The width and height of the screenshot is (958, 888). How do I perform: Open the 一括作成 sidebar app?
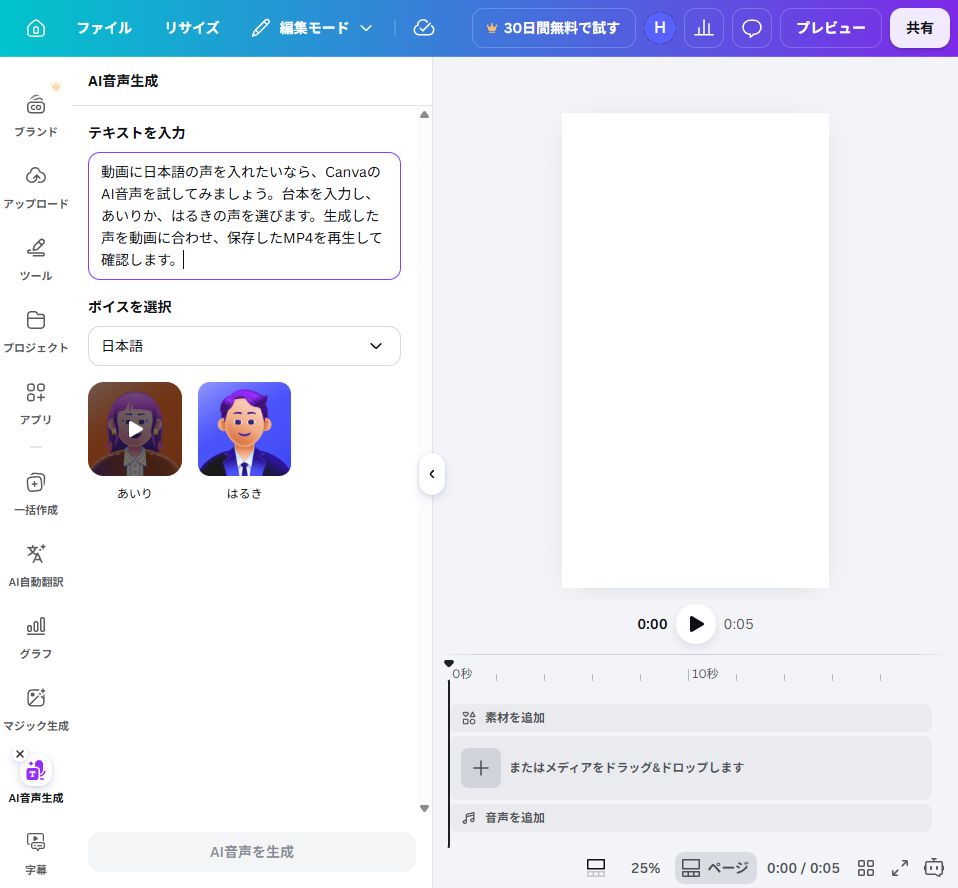[x=36, y=494]
